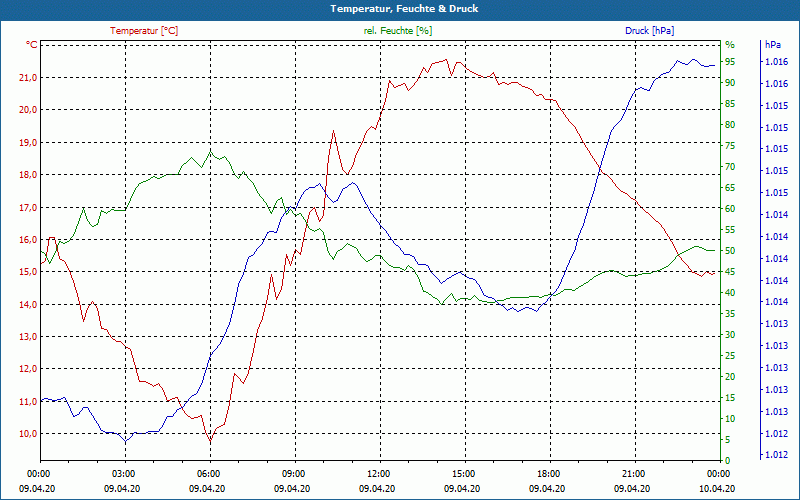Click the 12:00 time axis label
The height and width of the screenshot is (500, 800).
(379, 474)
